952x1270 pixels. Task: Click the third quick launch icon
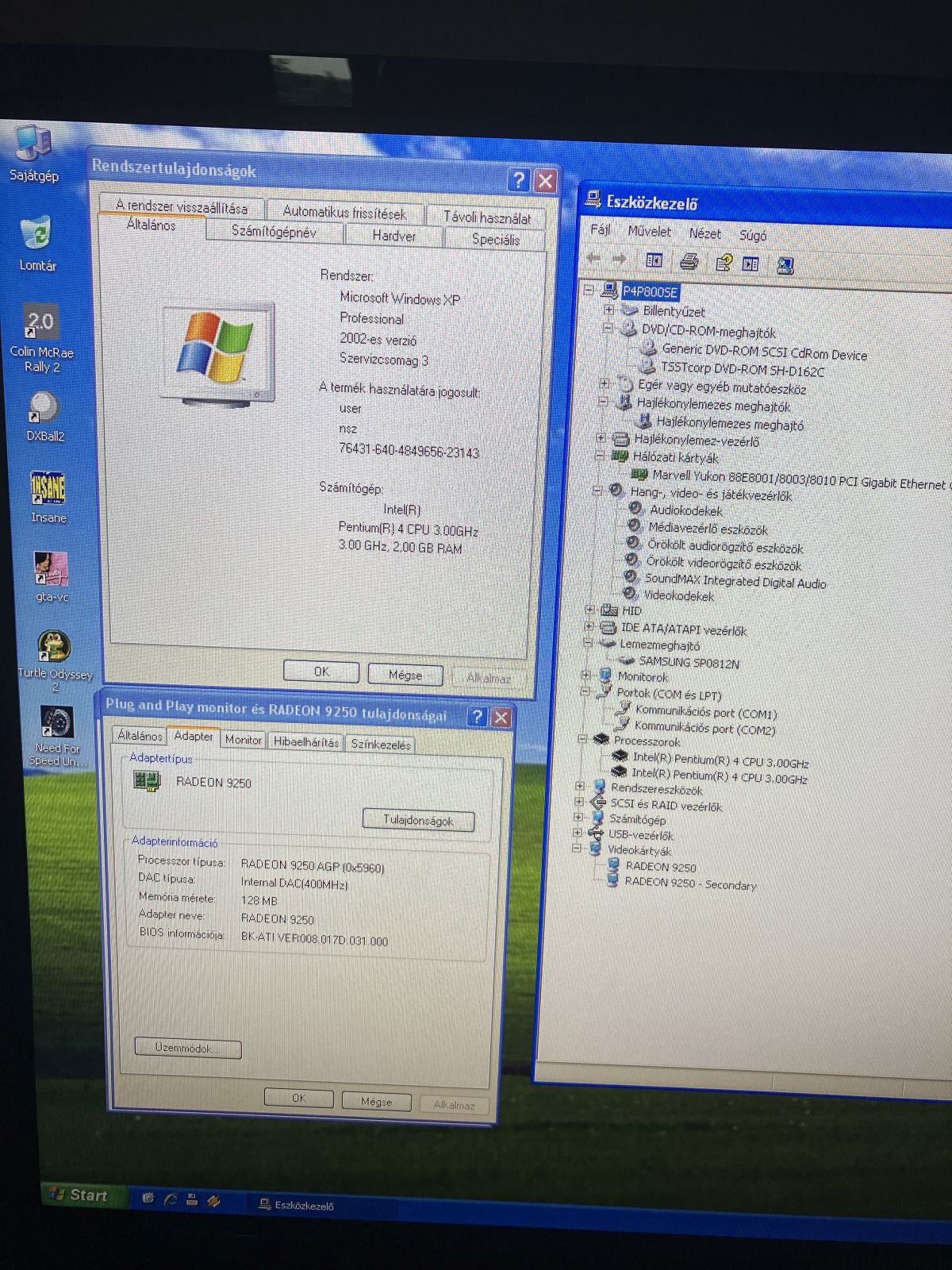point(192,1200)
